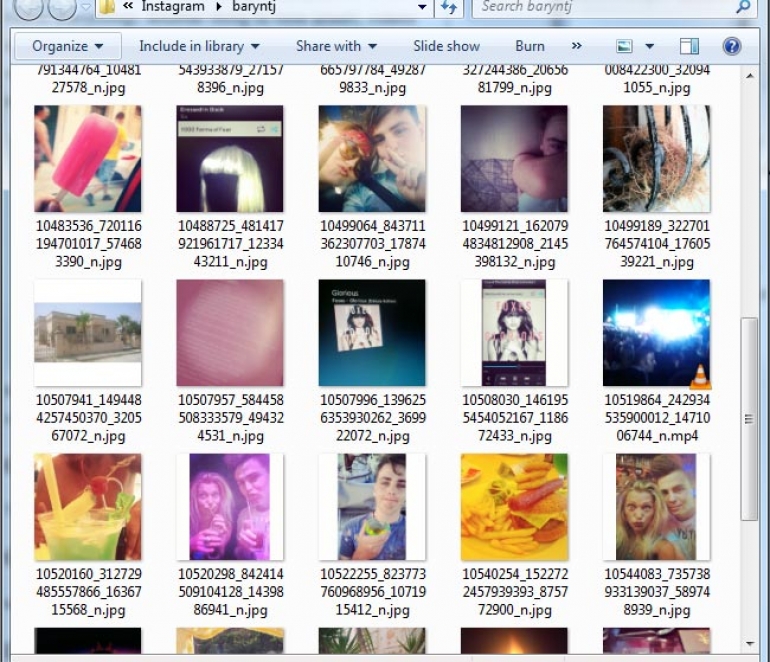Click file name 10544083_735738933139037
770x662 pixels.
point(657,592)
